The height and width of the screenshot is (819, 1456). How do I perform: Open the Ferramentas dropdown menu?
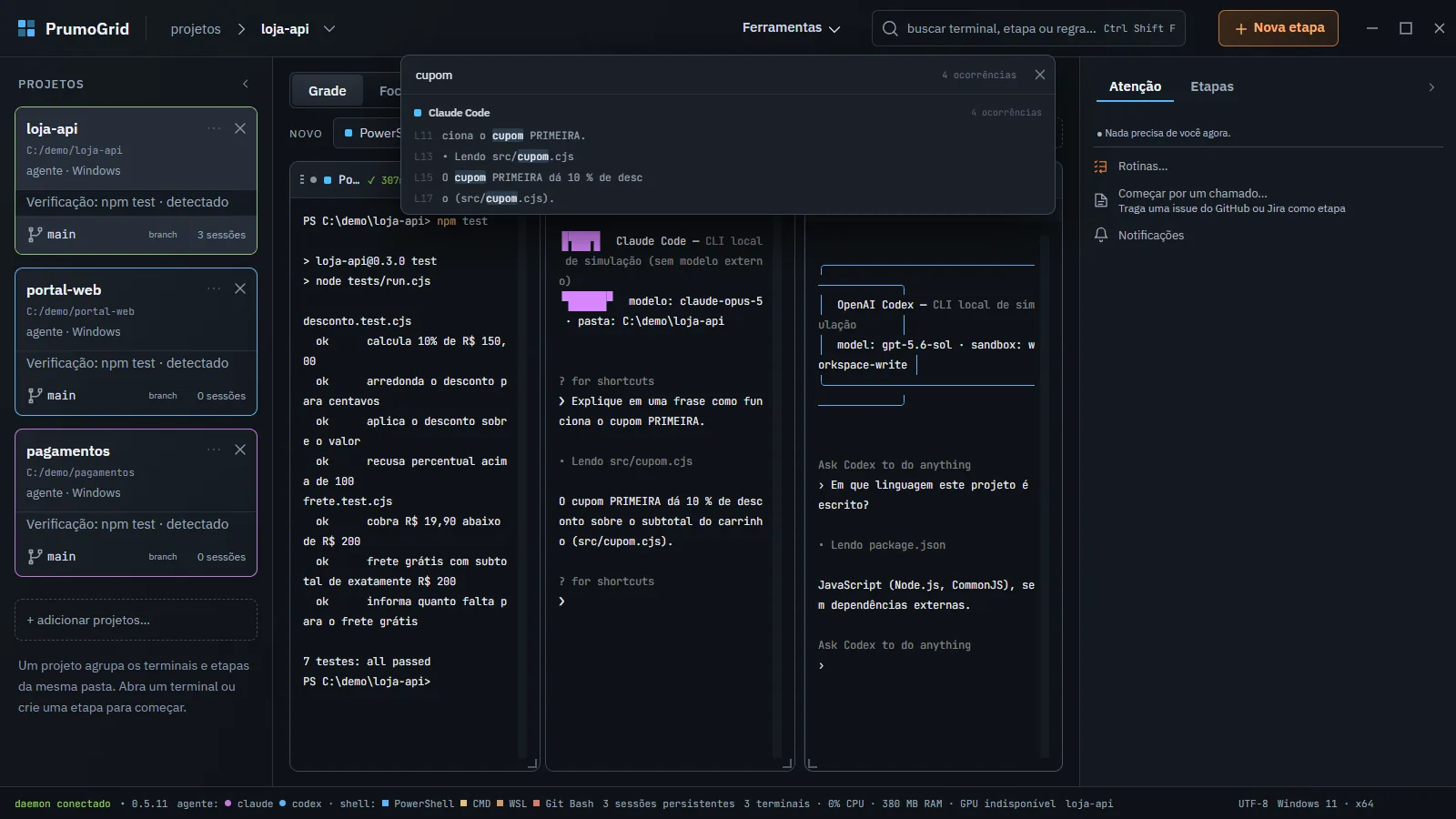click(791, 28)
